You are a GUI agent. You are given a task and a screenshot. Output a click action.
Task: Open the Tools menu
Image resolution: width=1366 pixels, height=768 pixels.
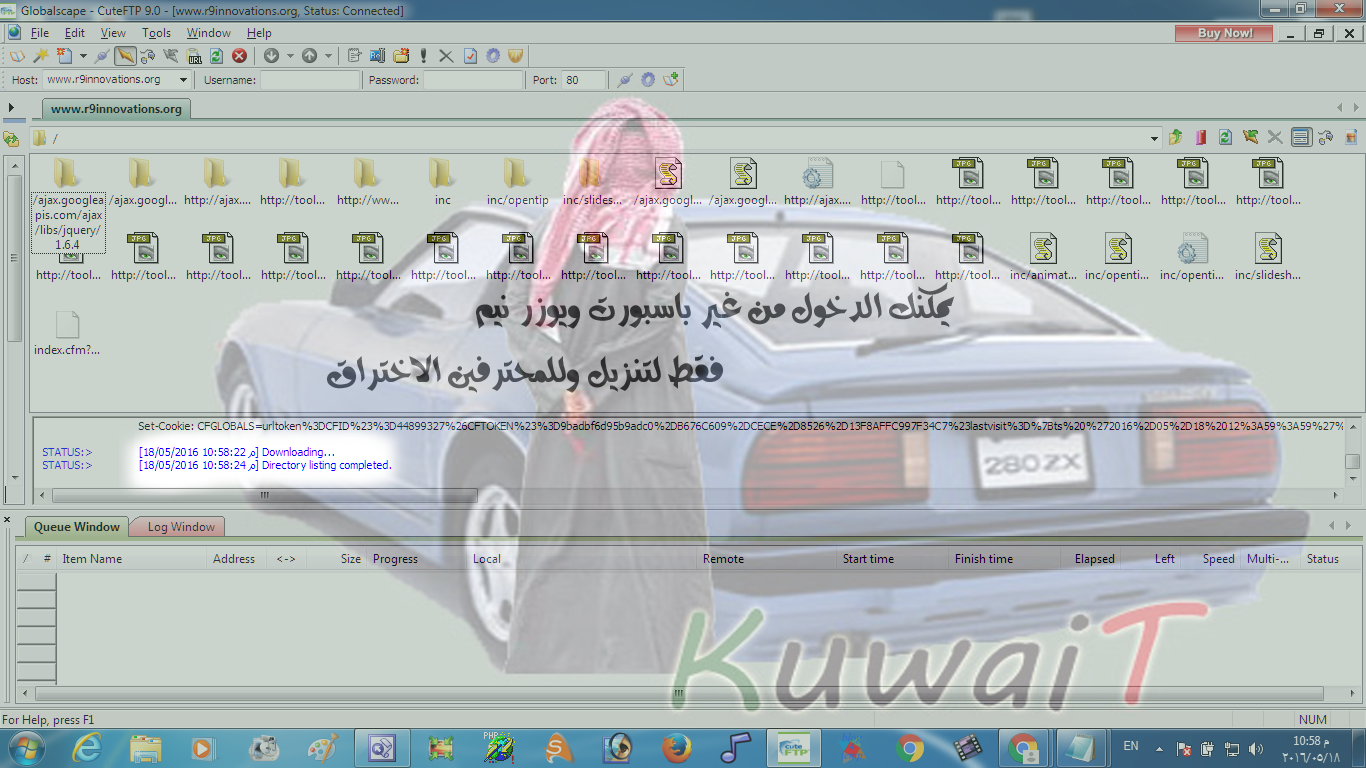click(156, 33)
